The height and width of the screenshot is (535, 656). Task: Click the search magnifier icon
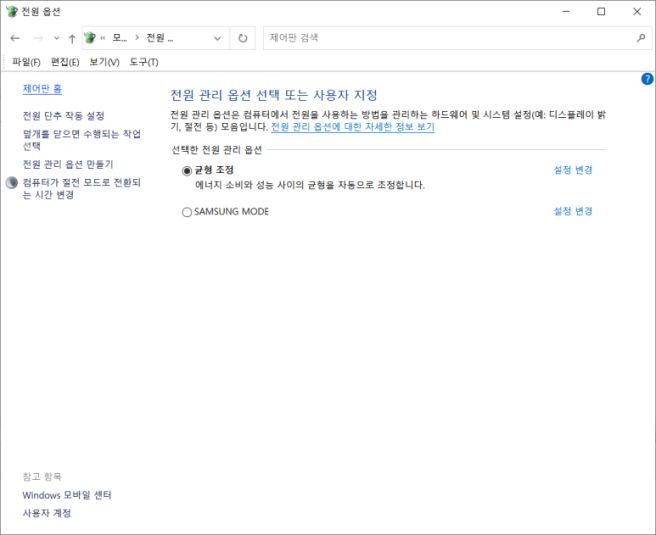[x=641, y=38]
